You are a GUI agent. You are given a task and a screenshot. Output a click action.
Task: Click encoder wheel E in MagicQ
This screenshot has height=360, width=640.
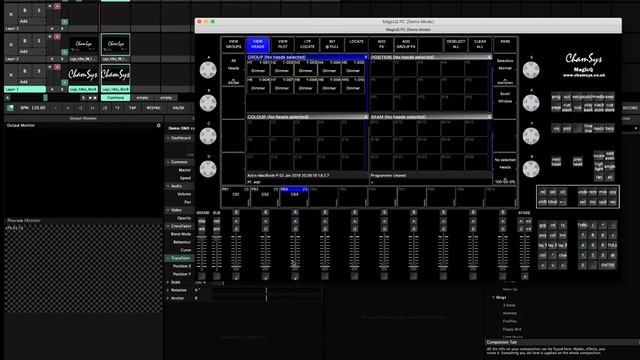tap(531, 70)
